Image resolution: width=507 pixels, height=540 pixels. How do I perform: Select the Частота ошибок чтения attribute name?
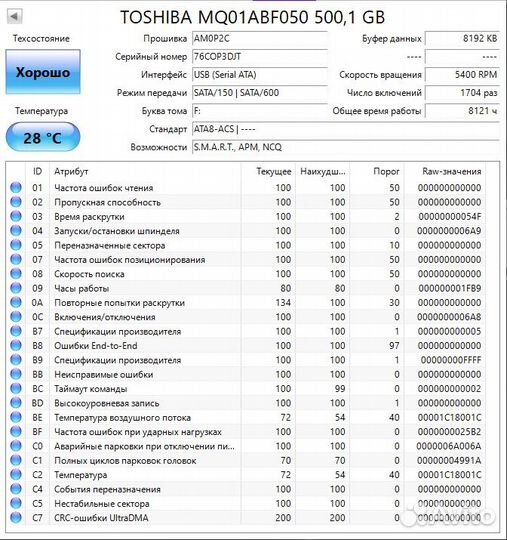coord(104,188)
